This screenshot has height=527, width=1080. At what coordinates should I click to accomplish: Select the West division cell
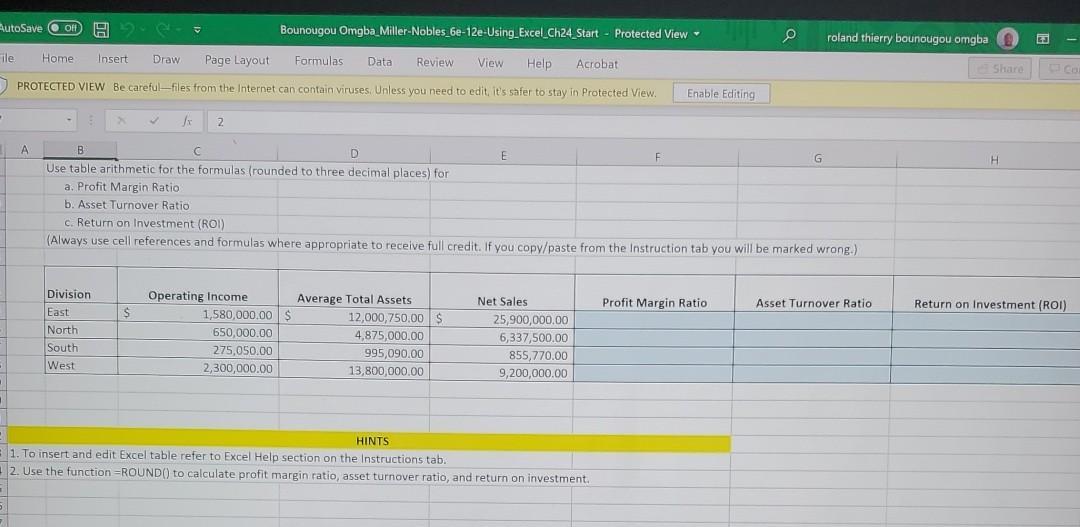pyautogui.click(x=80, y=366)
